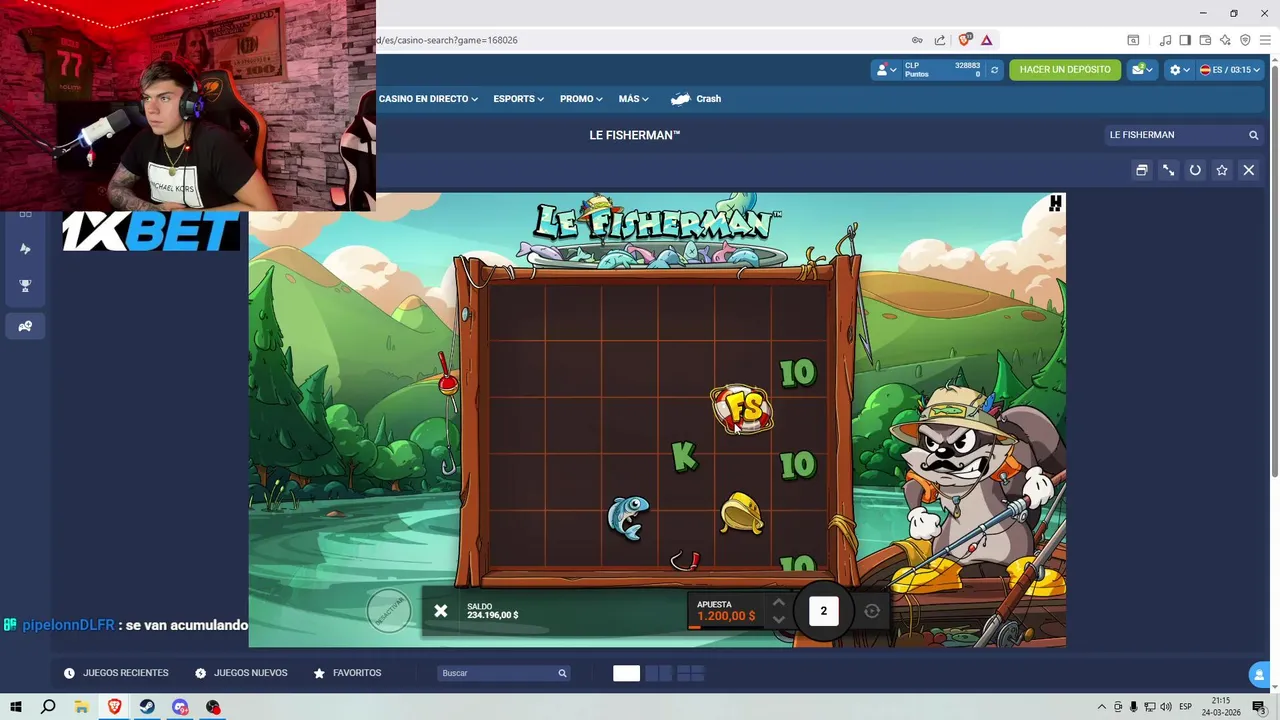Open the Brave playlist music icon
This screenshot has width=1280, height=720.
[1165, 40]
